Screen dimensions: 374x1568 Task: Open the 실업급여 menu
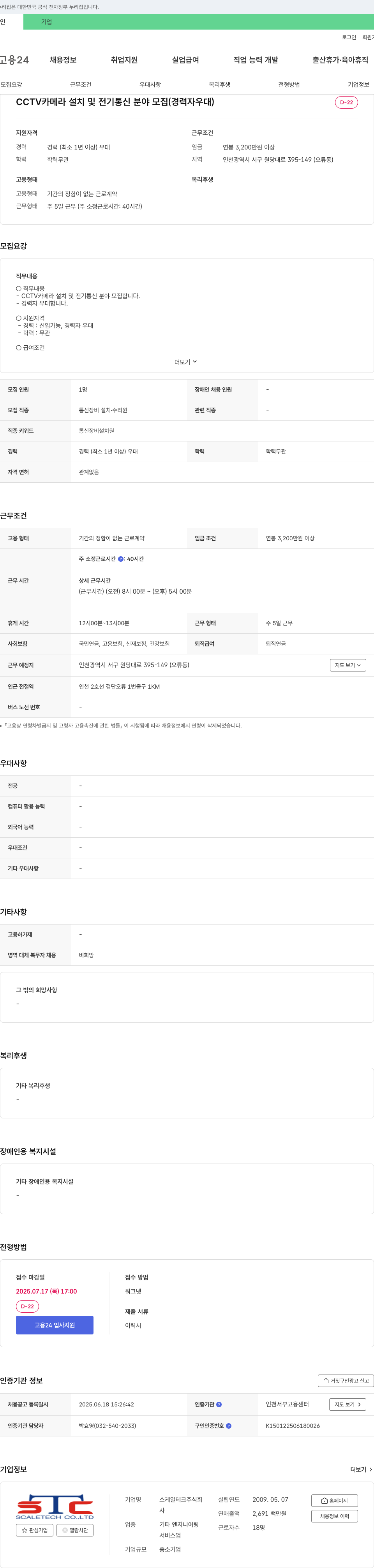point(185,60)
